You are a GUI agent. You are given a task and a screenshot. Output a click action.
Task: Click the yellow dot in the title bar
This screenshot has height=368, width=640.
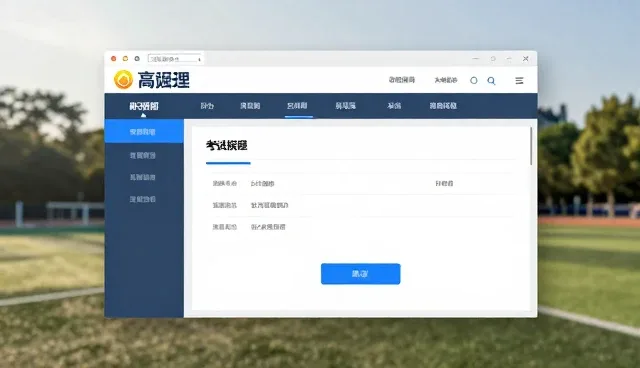point(125,59)
